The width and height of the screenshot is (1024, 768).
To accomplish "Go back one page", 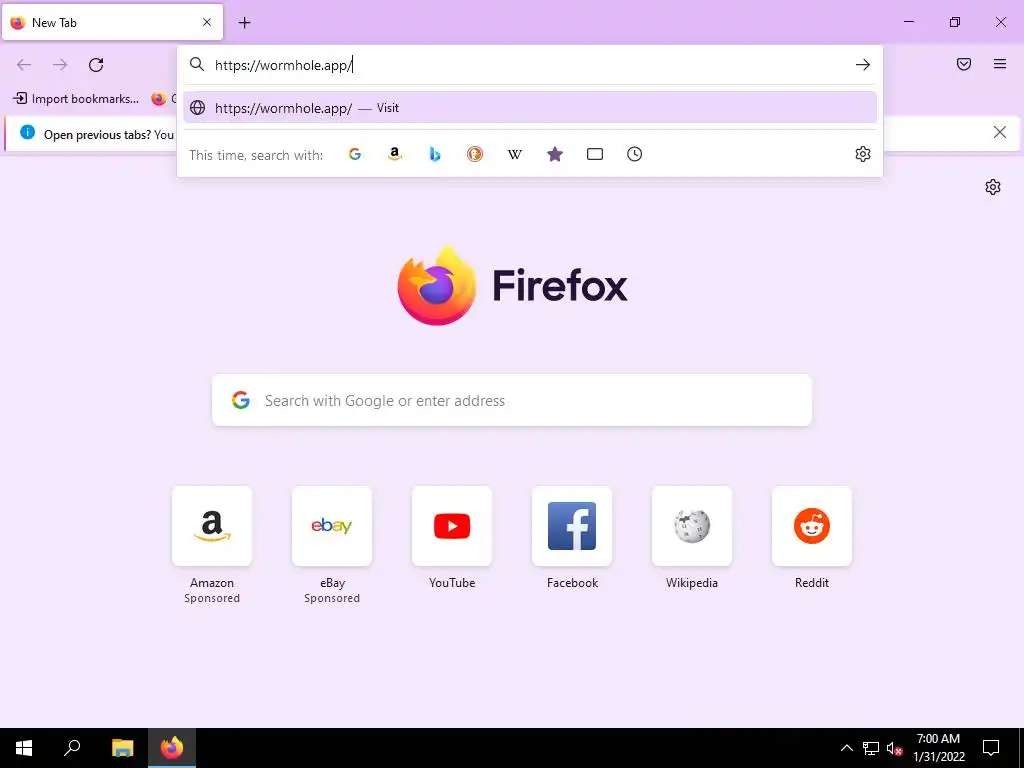I will coord(24,65).
